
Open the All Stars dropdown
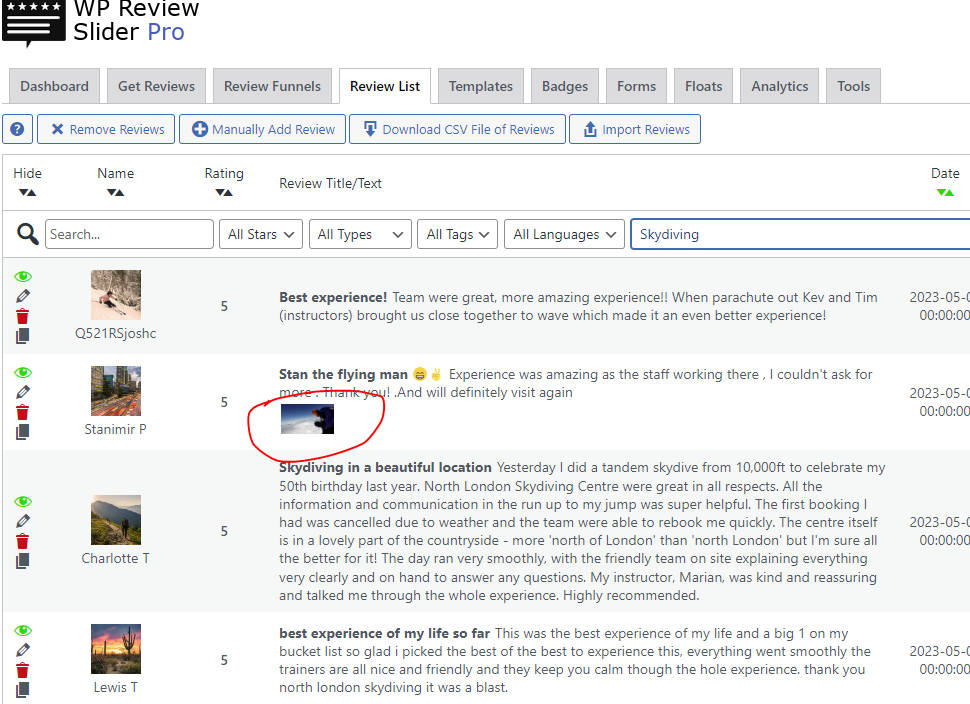point(260,234)
